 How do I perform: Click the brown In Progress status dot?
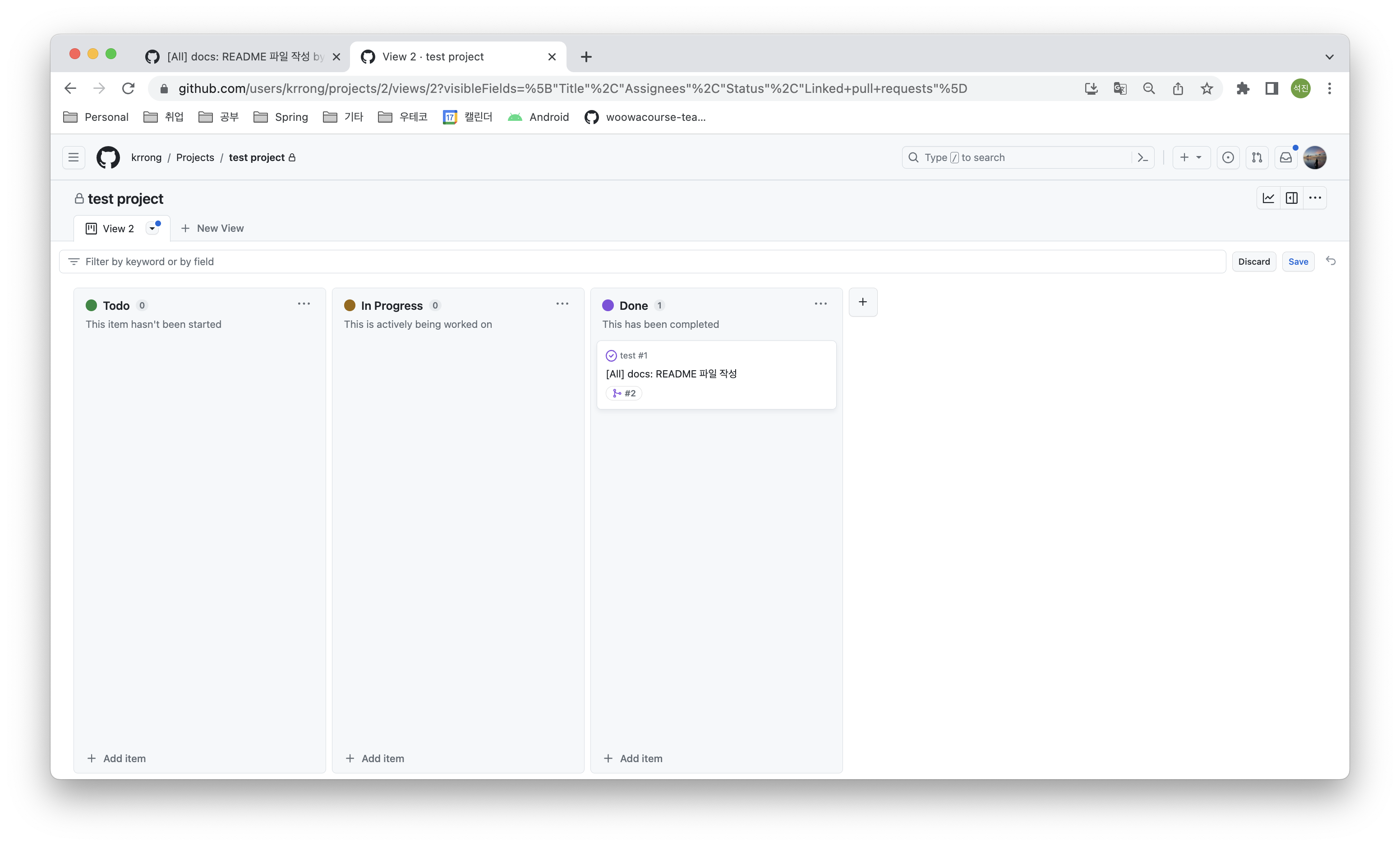pos(350,305)
